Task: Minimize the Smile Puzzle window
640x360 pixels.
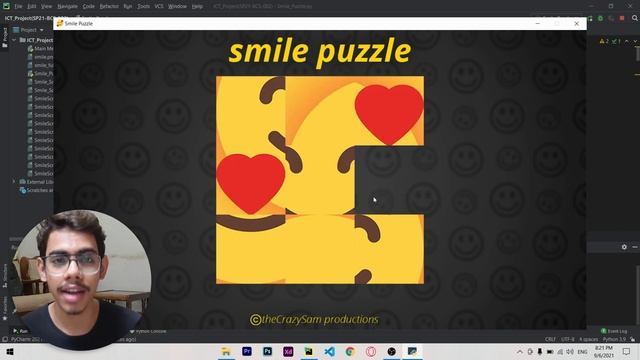Action: (x=538, y=24)
